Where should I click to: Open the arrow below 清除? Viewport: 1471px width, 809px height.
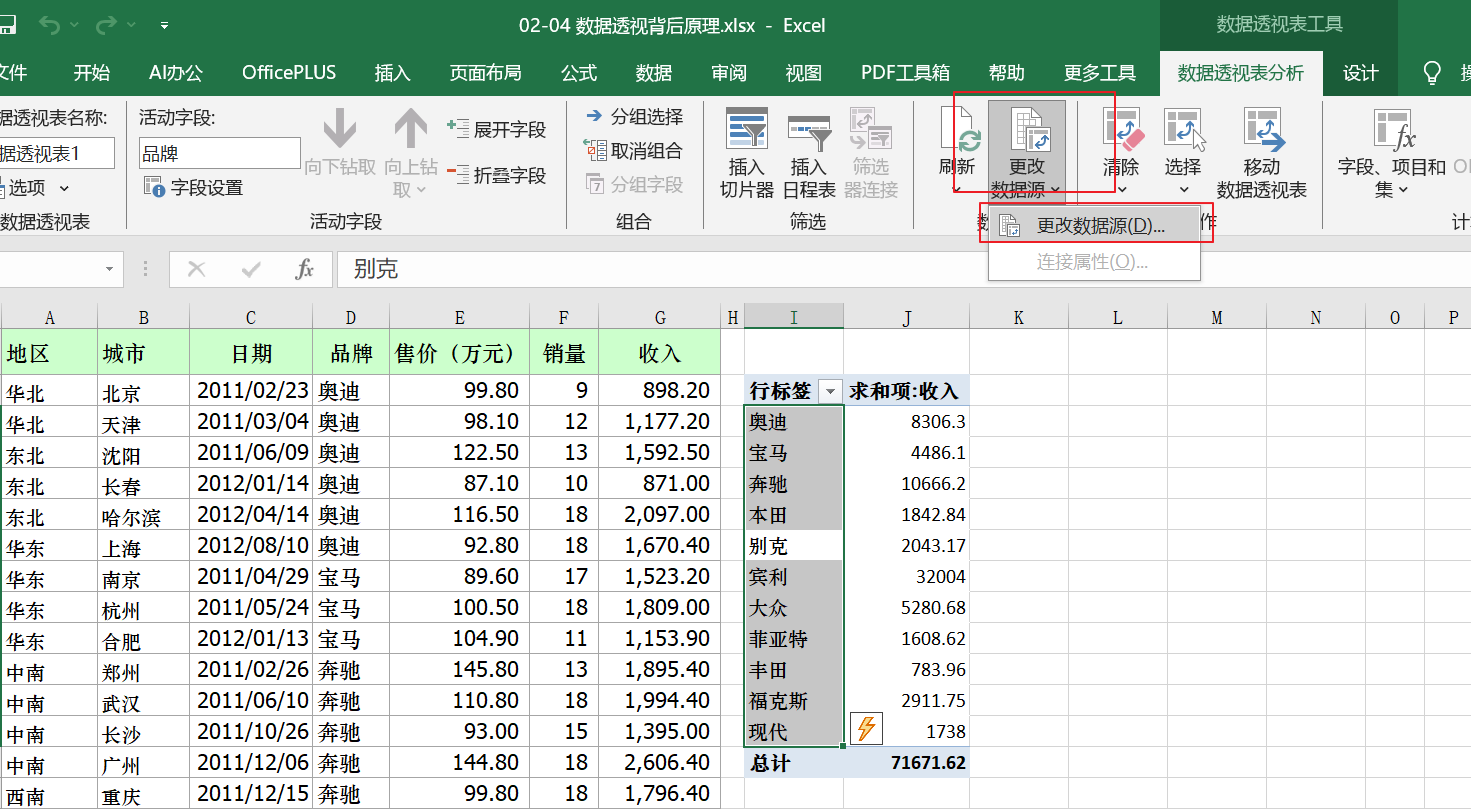pyautogui.click(x=1121, y=189)
